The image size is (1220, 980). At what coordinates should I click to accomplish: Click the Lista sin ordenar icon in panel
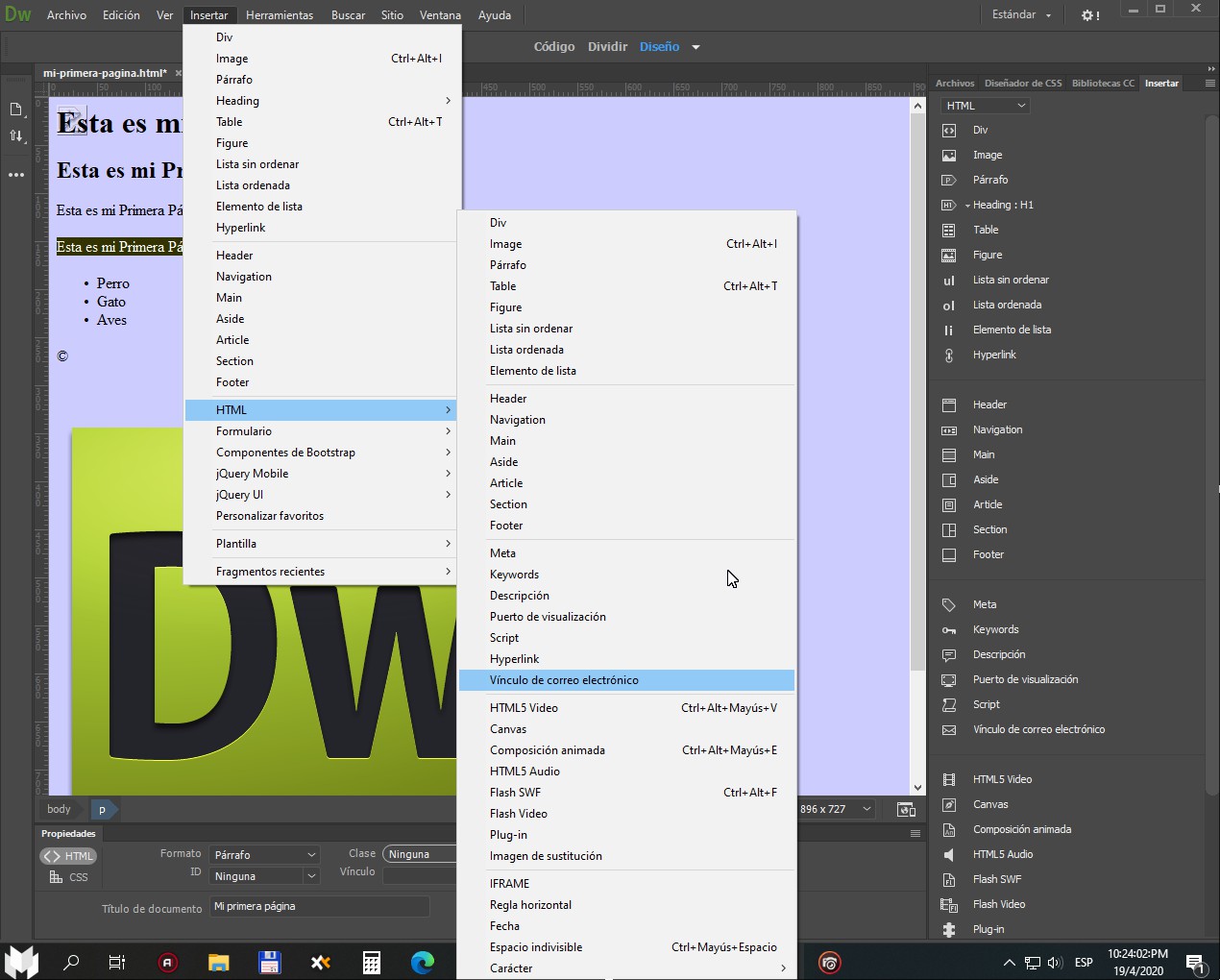[949, 280]
